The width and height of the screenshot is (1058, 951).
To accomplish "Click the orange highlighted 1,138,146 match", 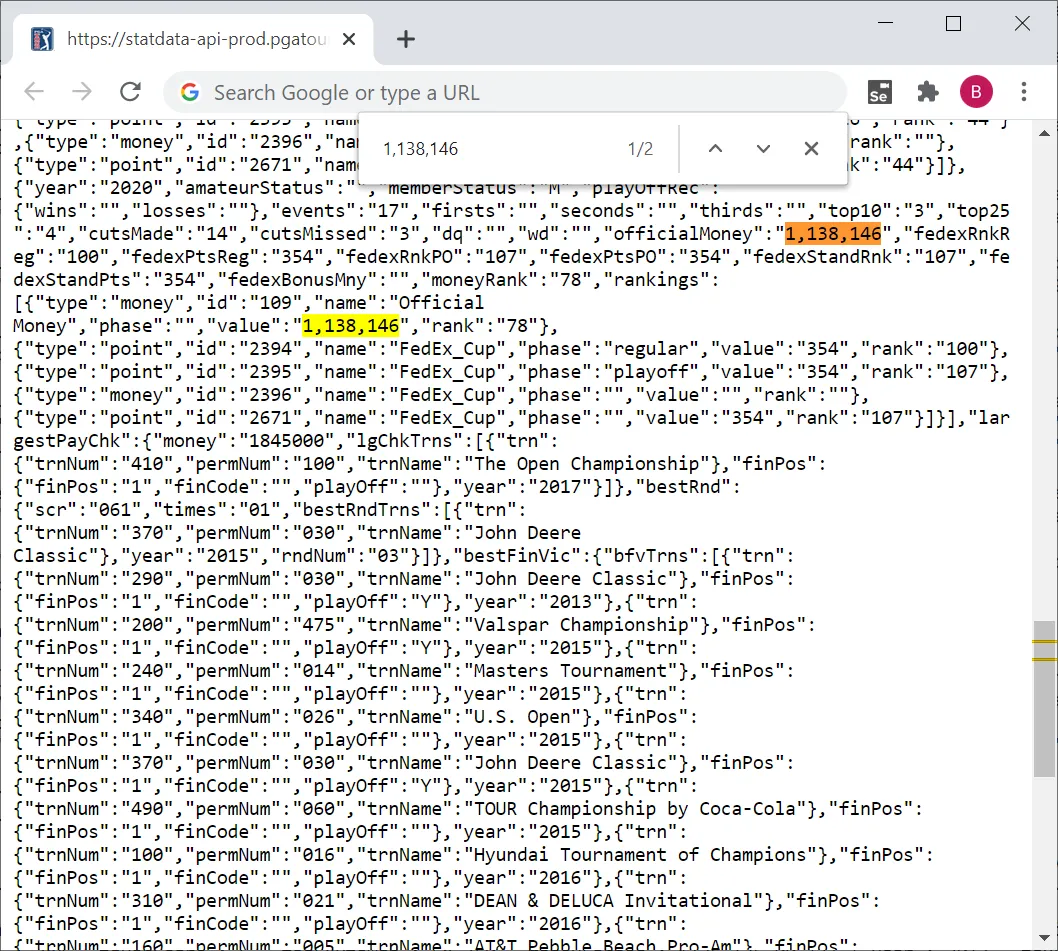I will coord(833,234).
